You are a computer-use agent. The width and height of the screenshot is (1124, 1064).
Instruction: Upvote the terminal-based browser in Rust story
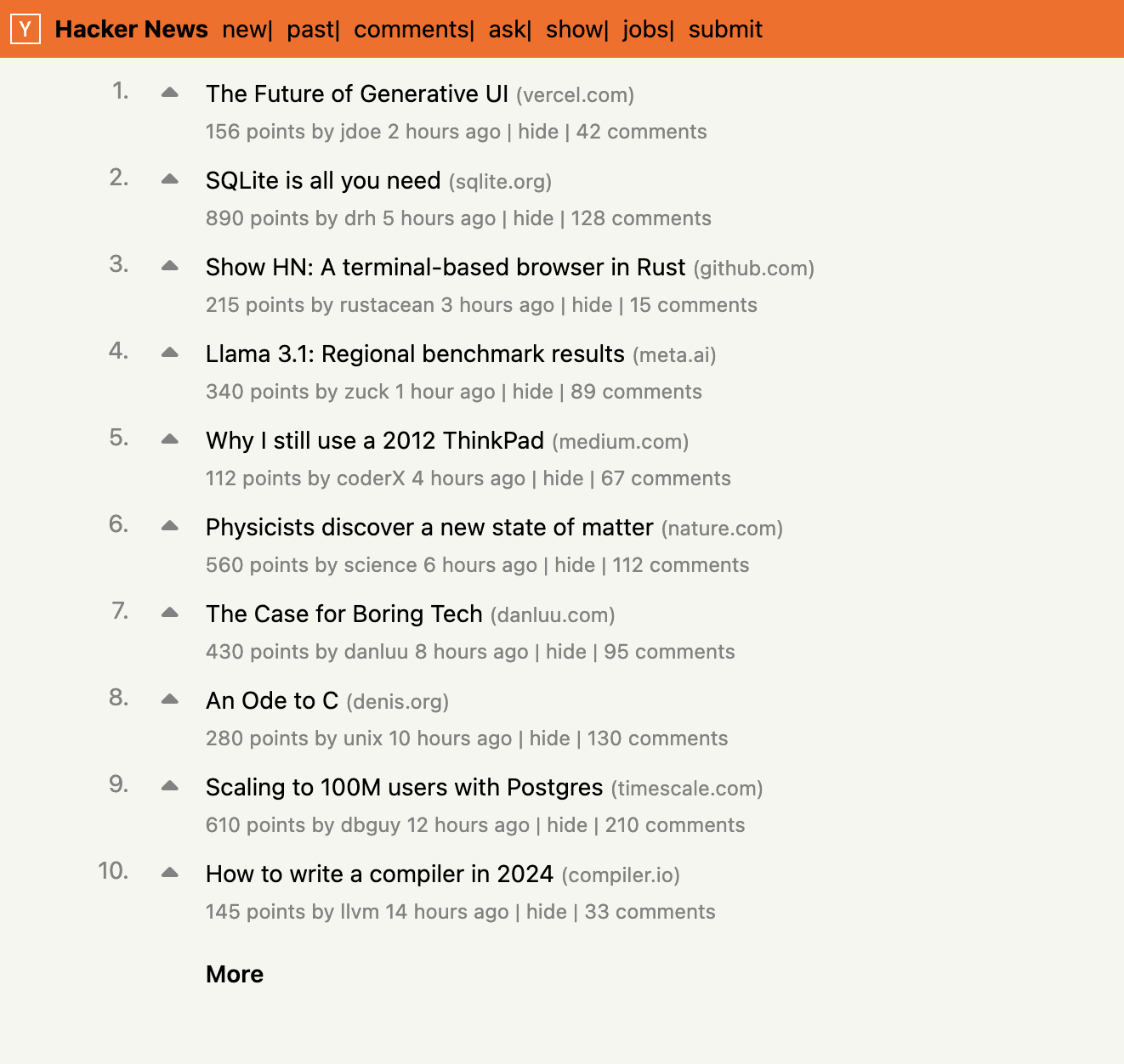tap(170, 265)
